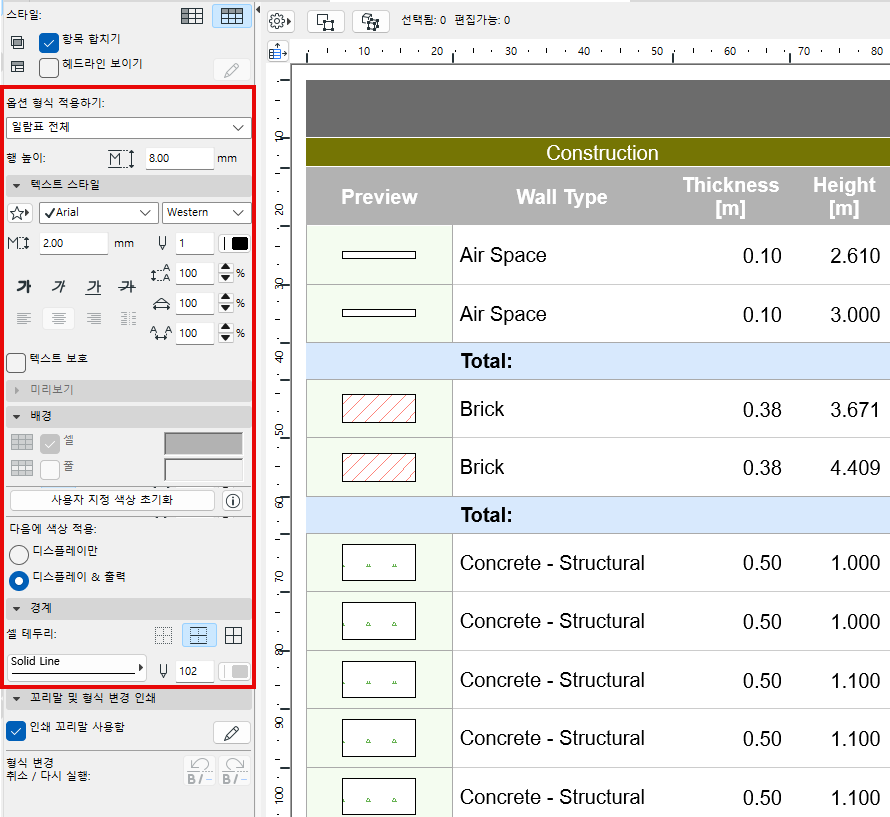Choose the left text alignment icon

(24, 318)
